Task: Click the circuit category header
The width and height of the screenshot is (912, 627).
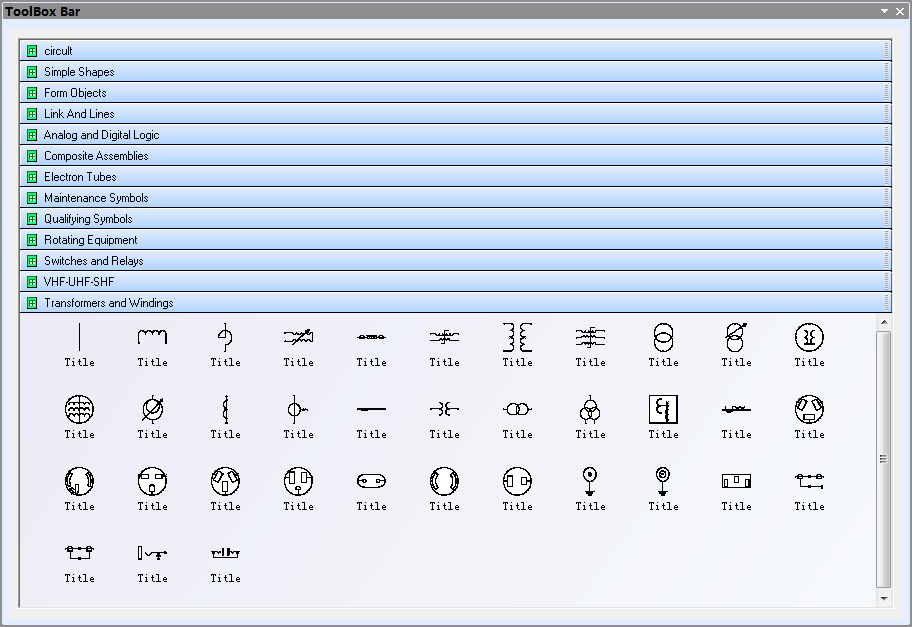Action: click(x=58, y=51)
